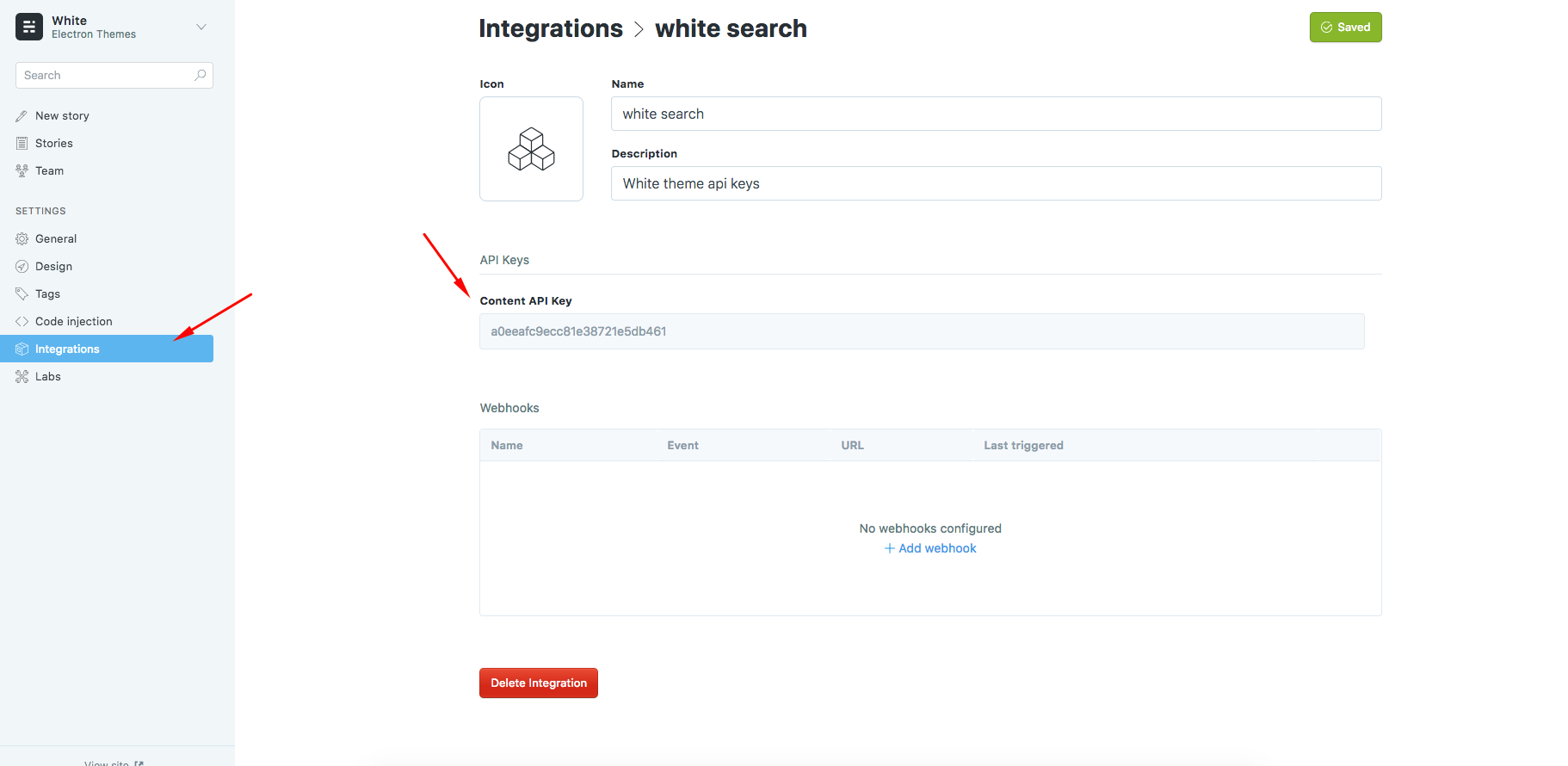Click the Last triggered column header
The image size is (1568, 766).
point(1023,445)
